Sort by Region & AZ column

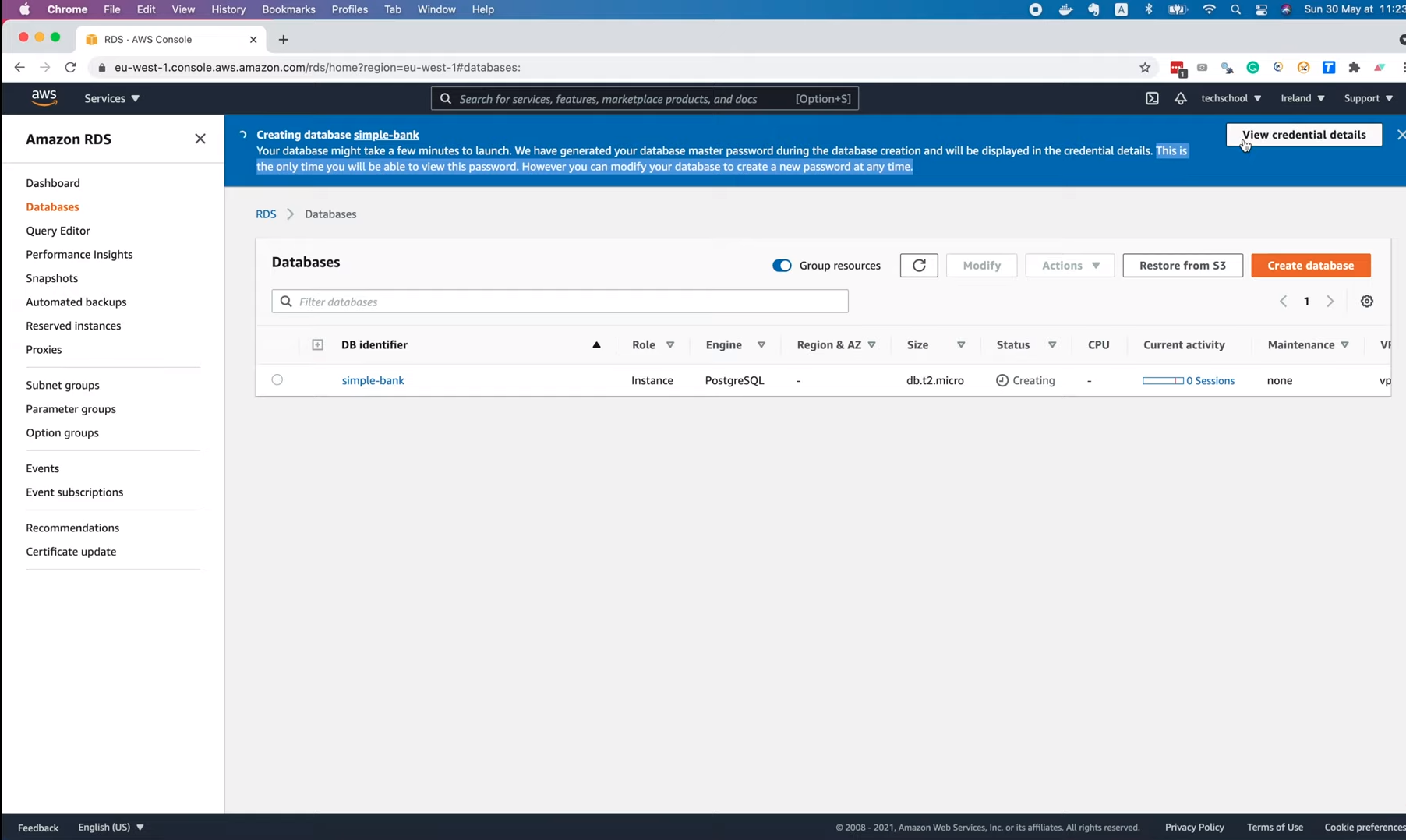(871, 344)
